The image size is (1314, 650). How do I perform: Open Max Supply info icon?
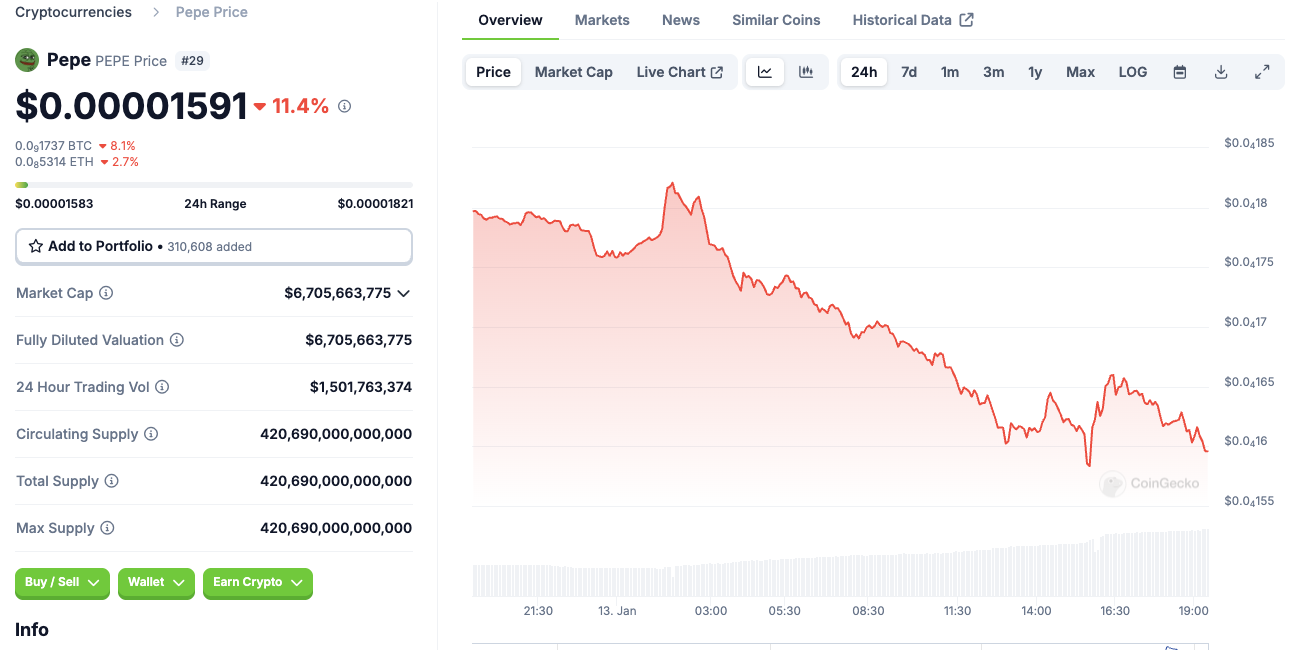pos(107,528)
